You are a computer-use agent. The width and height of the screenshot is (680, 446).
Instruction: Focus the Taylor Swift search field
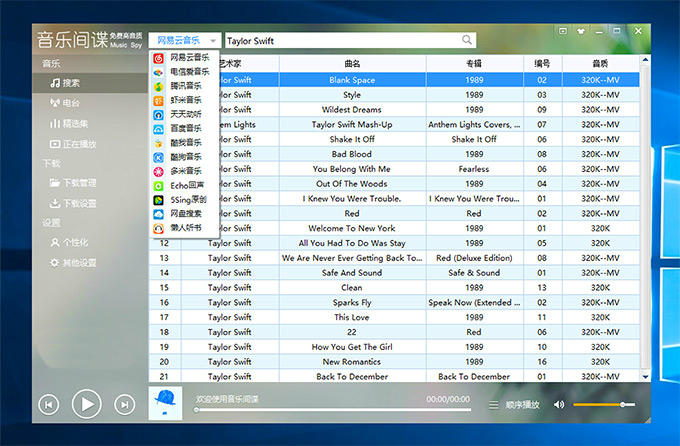pyautogui.click(x=343, y=41)
